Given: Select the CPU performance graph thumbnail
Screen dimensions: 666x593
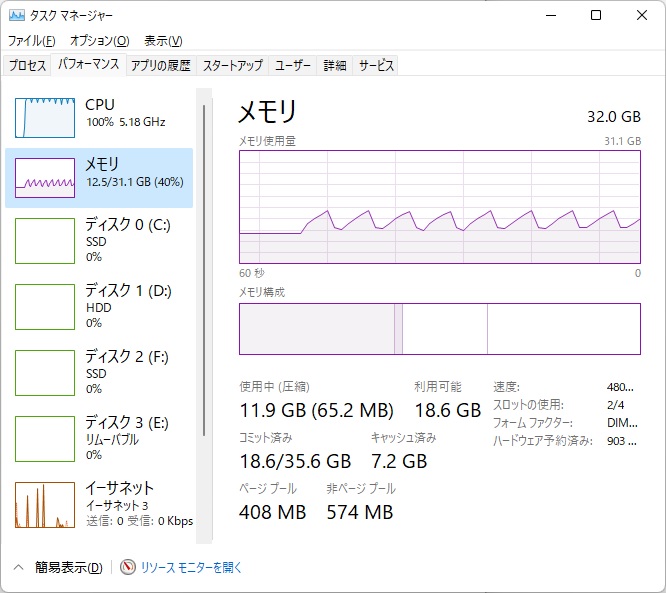Looking at the screenshot, I should (45, 117).
